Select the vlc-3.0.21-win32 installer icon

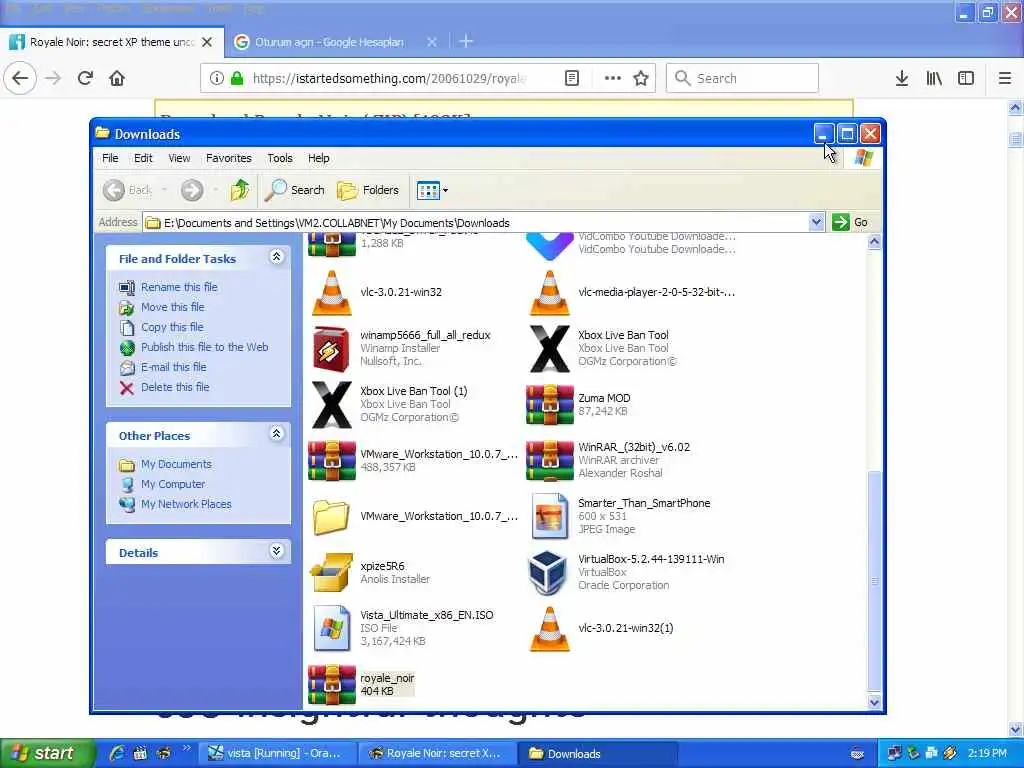point(332,293)
